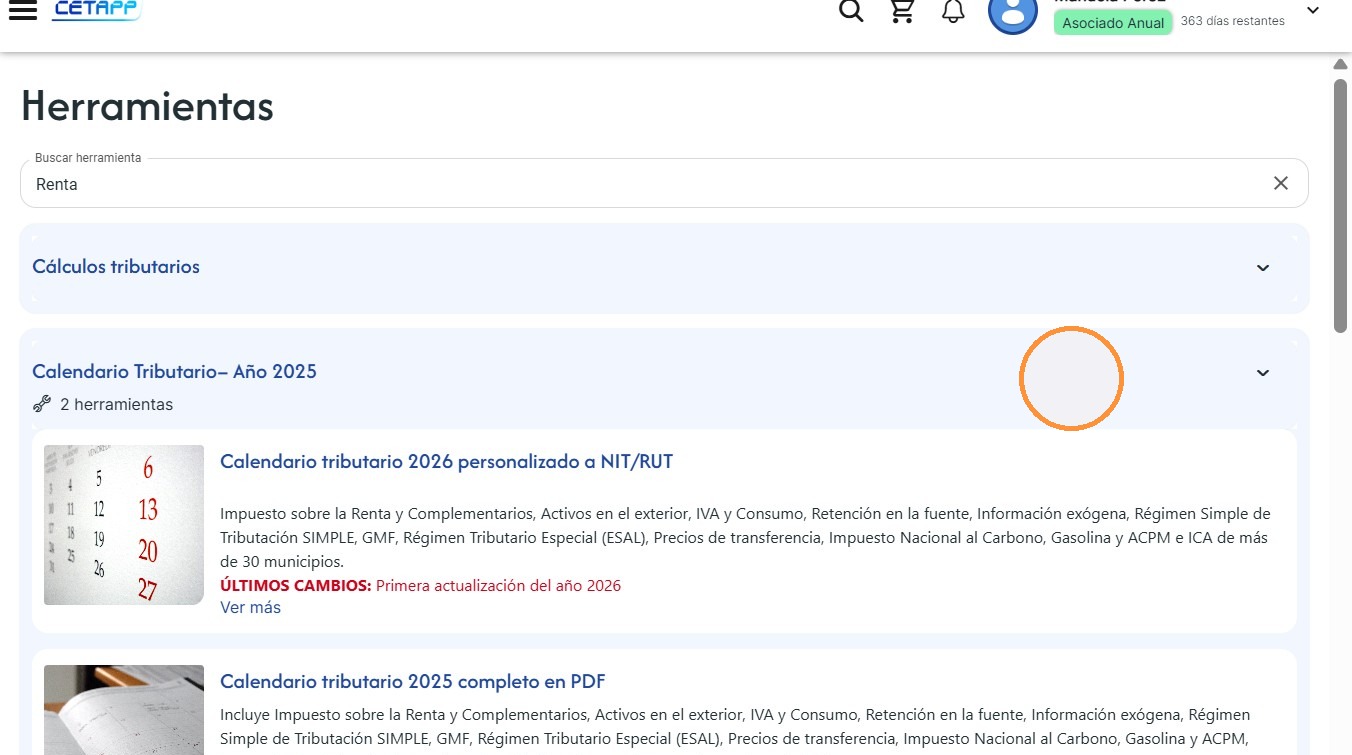Collapse the Calendario Tributario section chevron
The height and width of the screenshot is (755, 1352).
(1263, 372)
